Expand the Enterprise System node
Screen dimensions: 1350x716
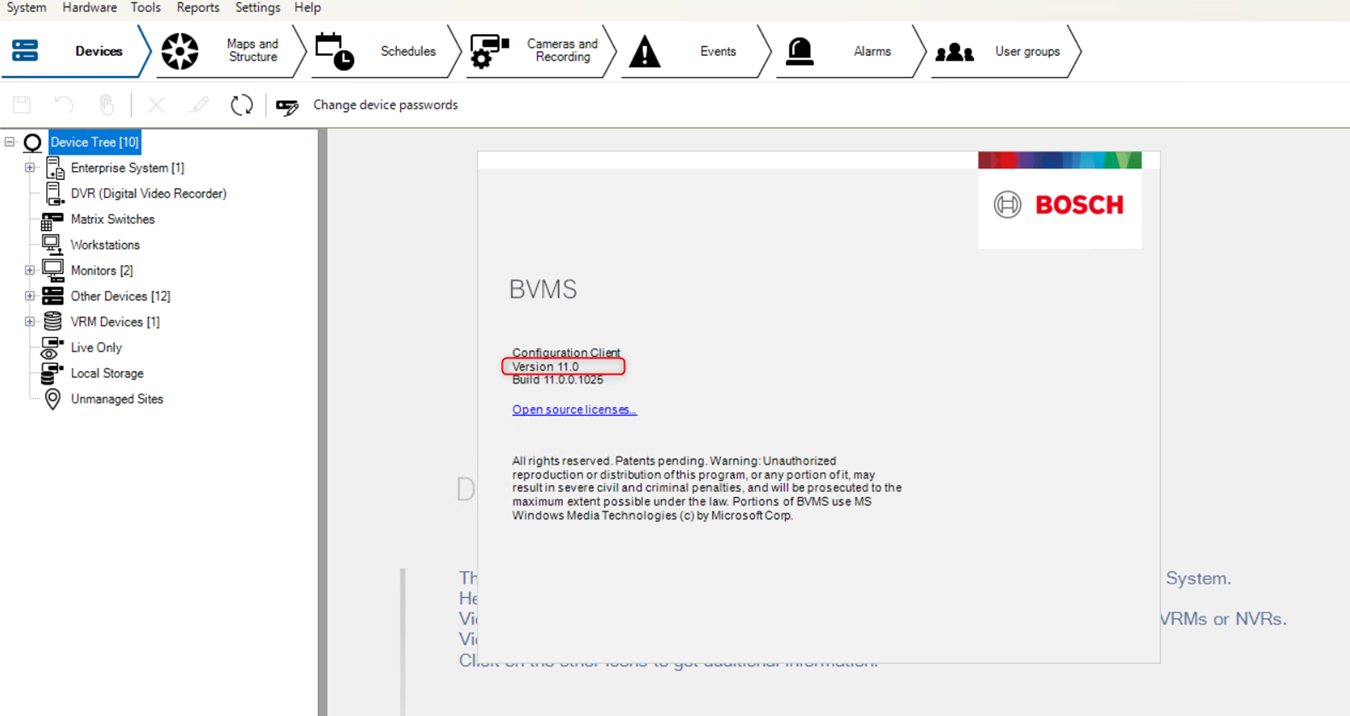[30, 168]
